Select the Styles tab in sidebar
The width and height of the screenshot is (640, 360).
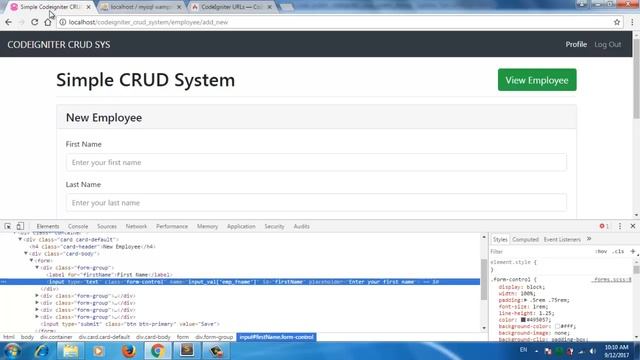500,239
